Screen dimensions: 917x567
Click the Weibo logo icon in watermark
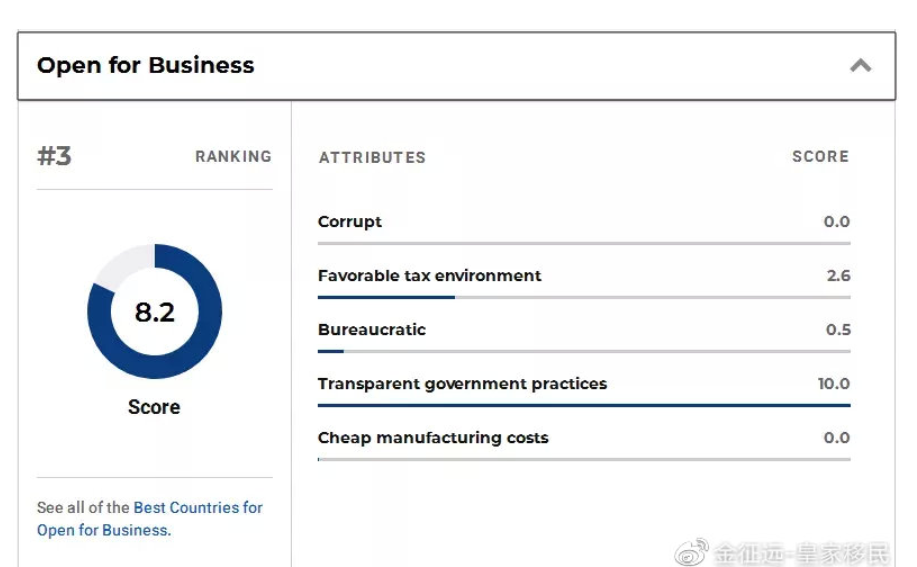click(x=691, y=551)
